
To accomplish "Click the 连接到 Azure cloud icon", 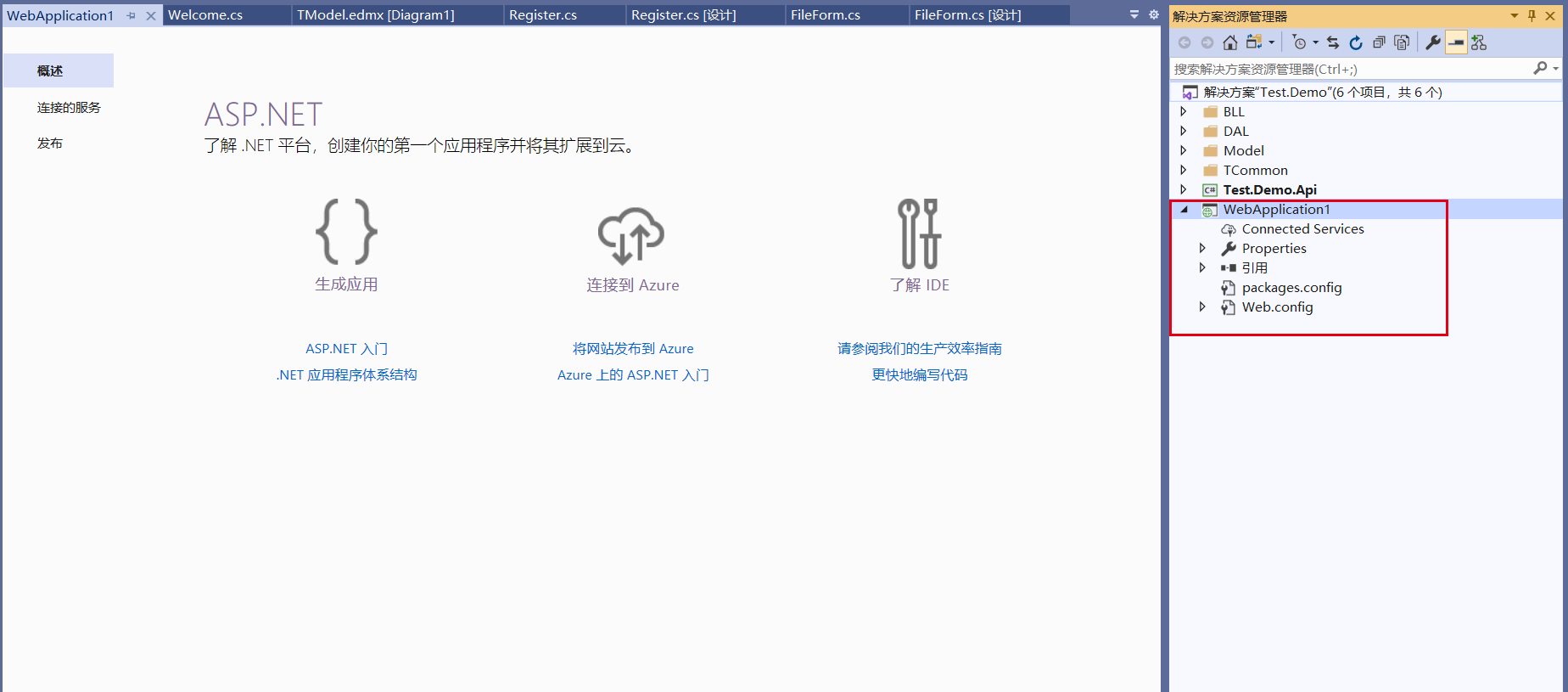I will pos(631,235).
